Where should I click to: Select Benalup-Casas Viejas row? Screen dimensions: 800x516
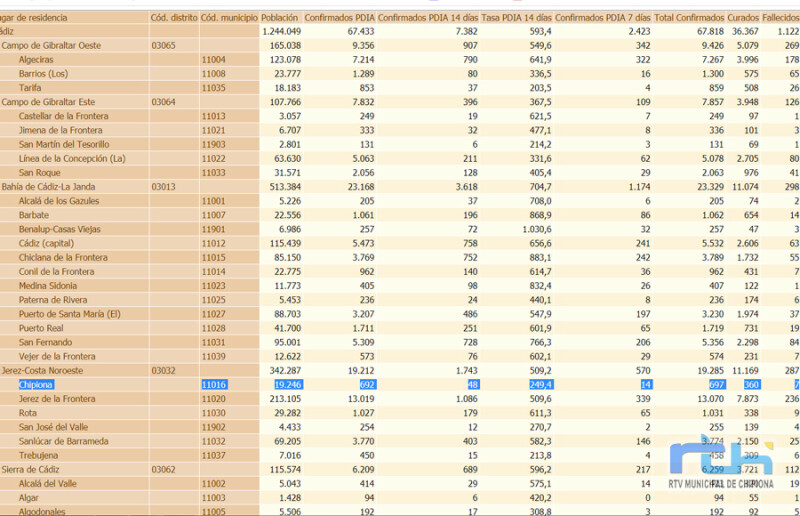tap(400, 229)
